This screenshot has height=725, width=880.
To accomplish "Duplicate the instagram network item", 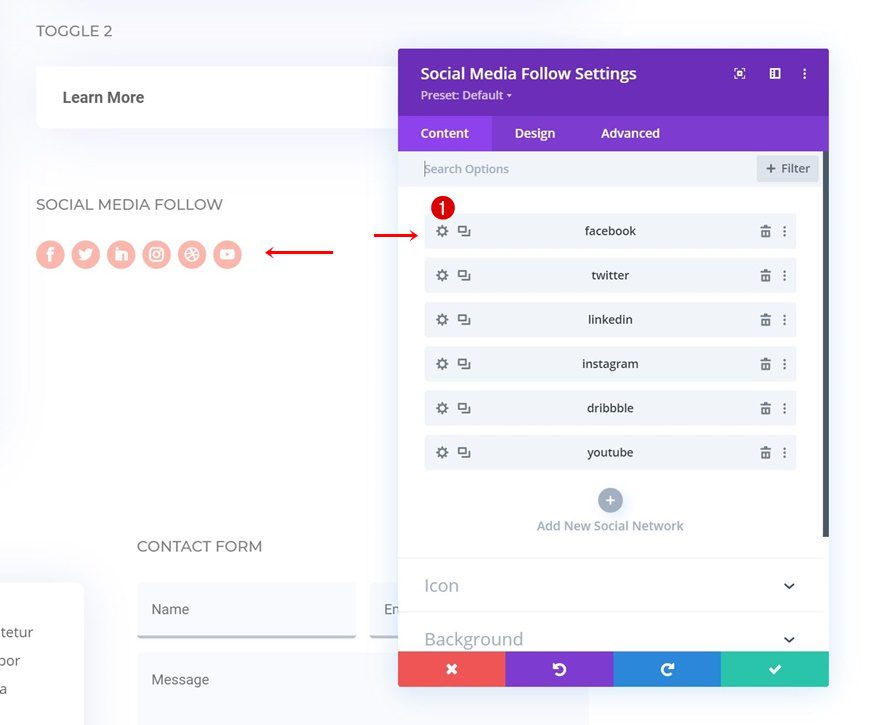I will 464,364.
